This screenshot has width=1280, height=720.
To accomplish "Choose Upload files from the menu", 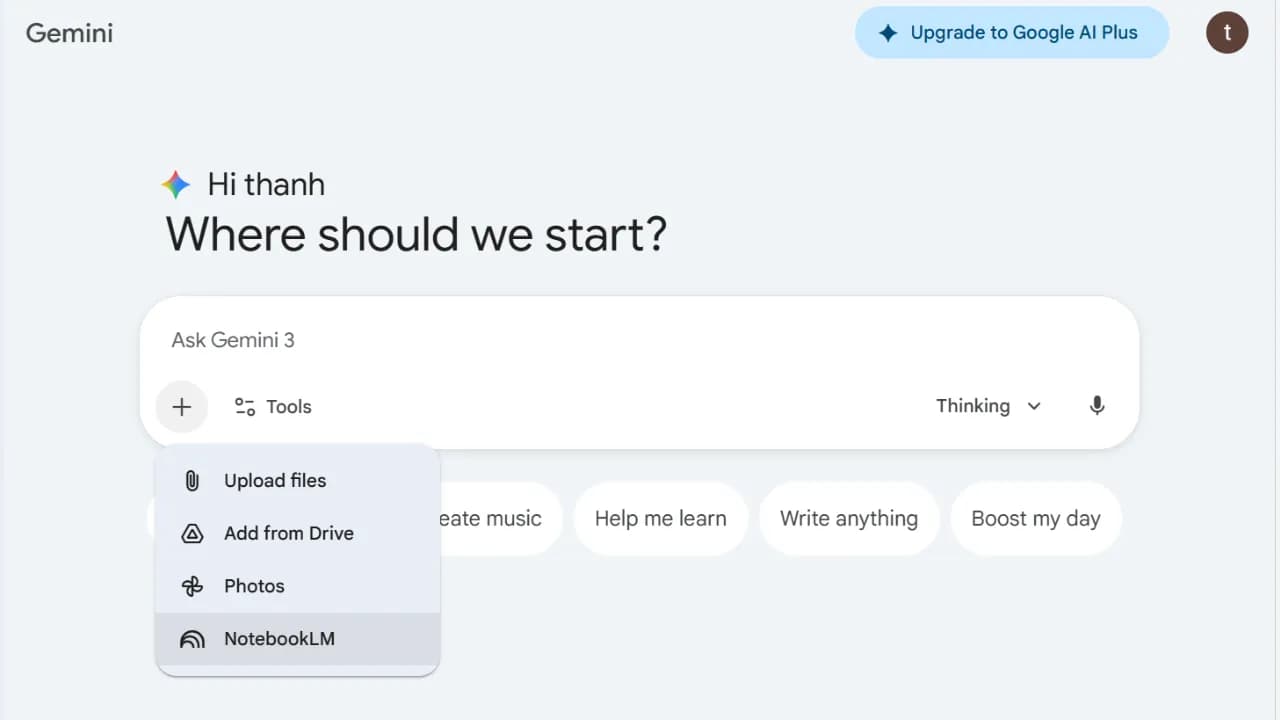I will (275, 480).
